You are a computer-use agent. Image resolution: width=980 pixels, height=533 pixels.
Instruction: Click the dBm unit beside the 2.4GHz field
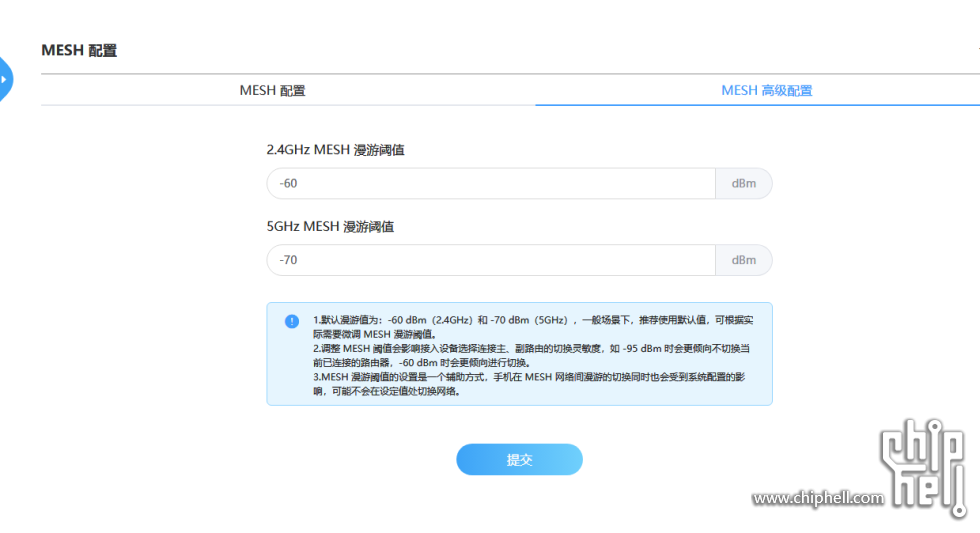pos(743,184)
